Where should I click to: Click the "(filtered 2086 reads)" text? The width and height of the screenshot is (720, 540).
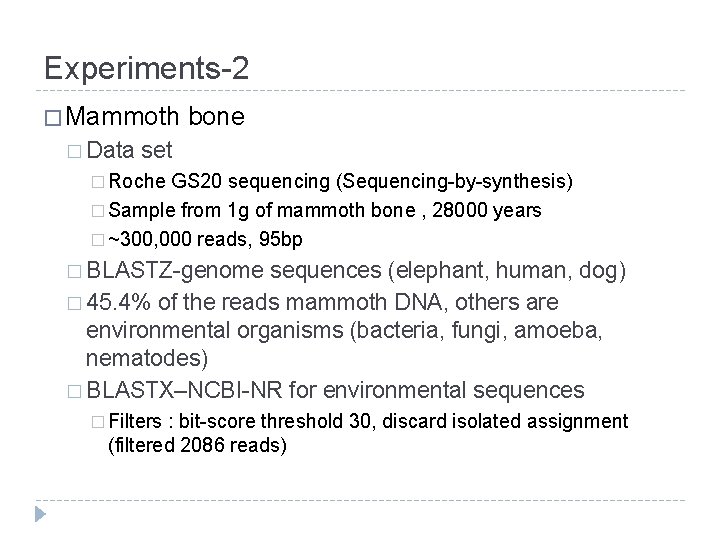click(x=197, y=443)
